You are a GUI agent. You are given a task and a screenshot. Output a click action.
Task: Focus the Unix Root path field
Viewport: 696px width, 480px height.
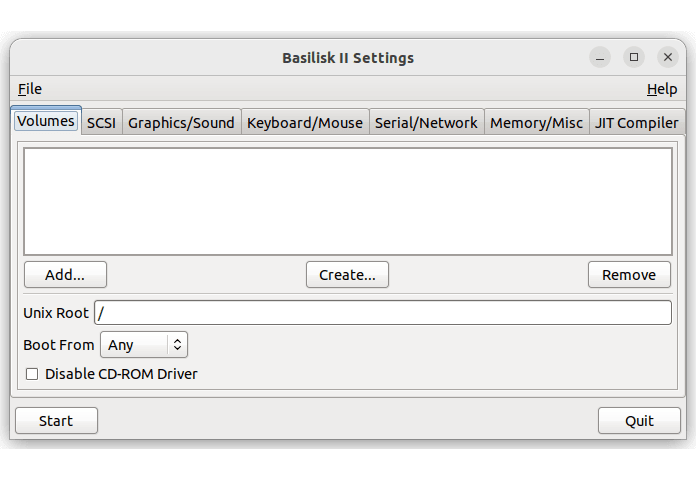click(x=383, y=313)
